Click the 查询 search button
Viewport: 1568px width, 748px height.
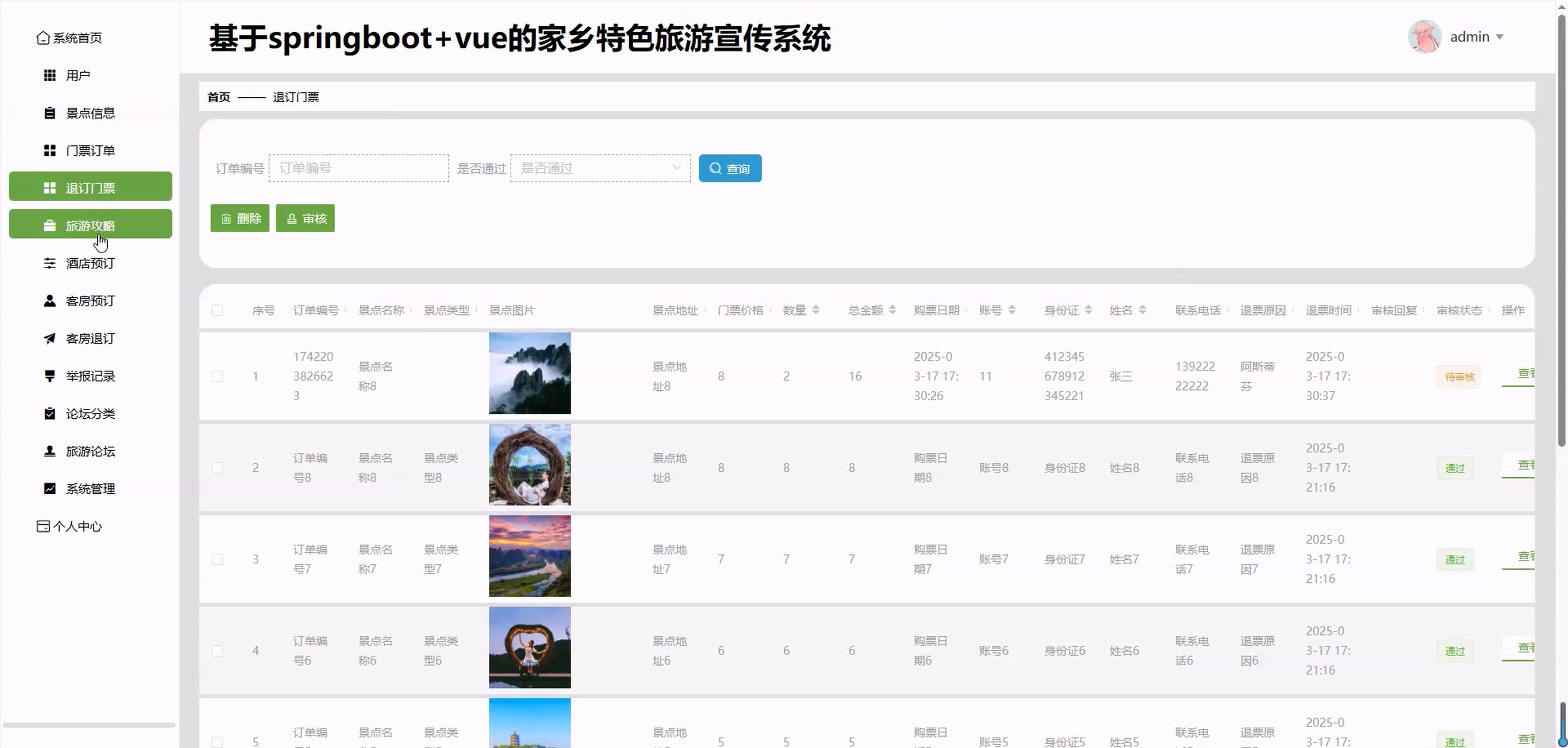tap(730, 168)
